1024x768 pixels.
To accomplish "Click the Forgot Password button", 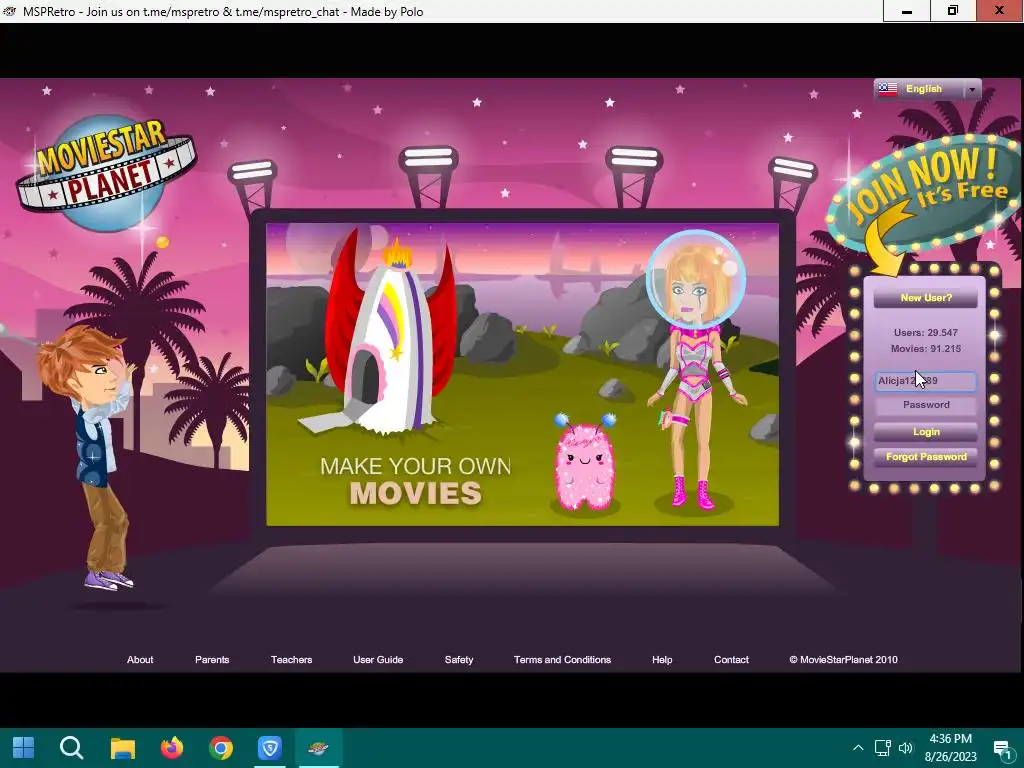I will coord(925,456).
